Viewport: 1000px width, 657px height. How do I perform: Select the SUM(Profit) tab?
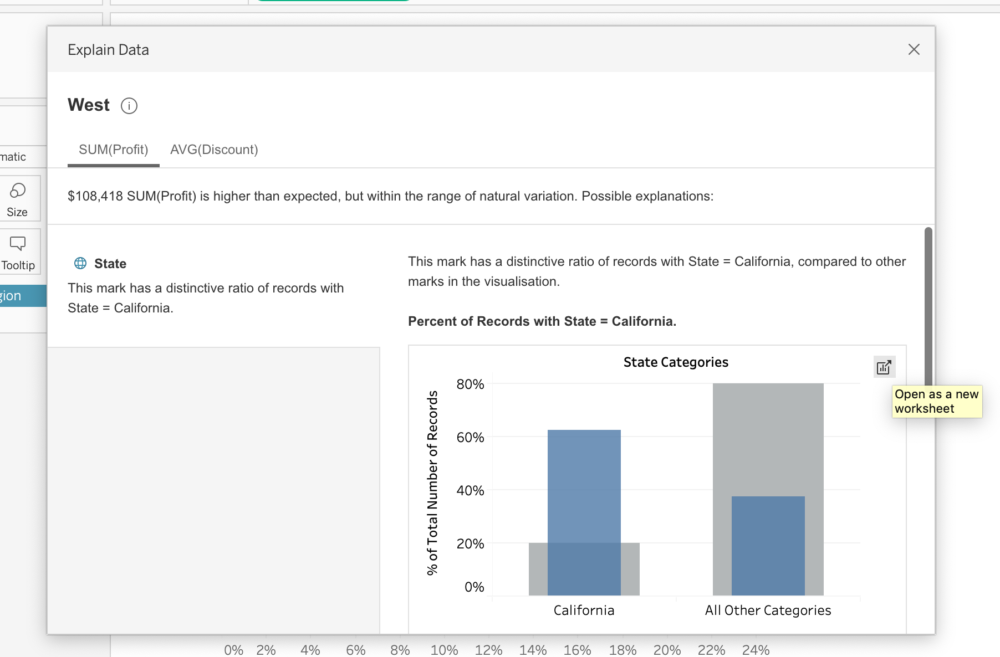(112, 149)
